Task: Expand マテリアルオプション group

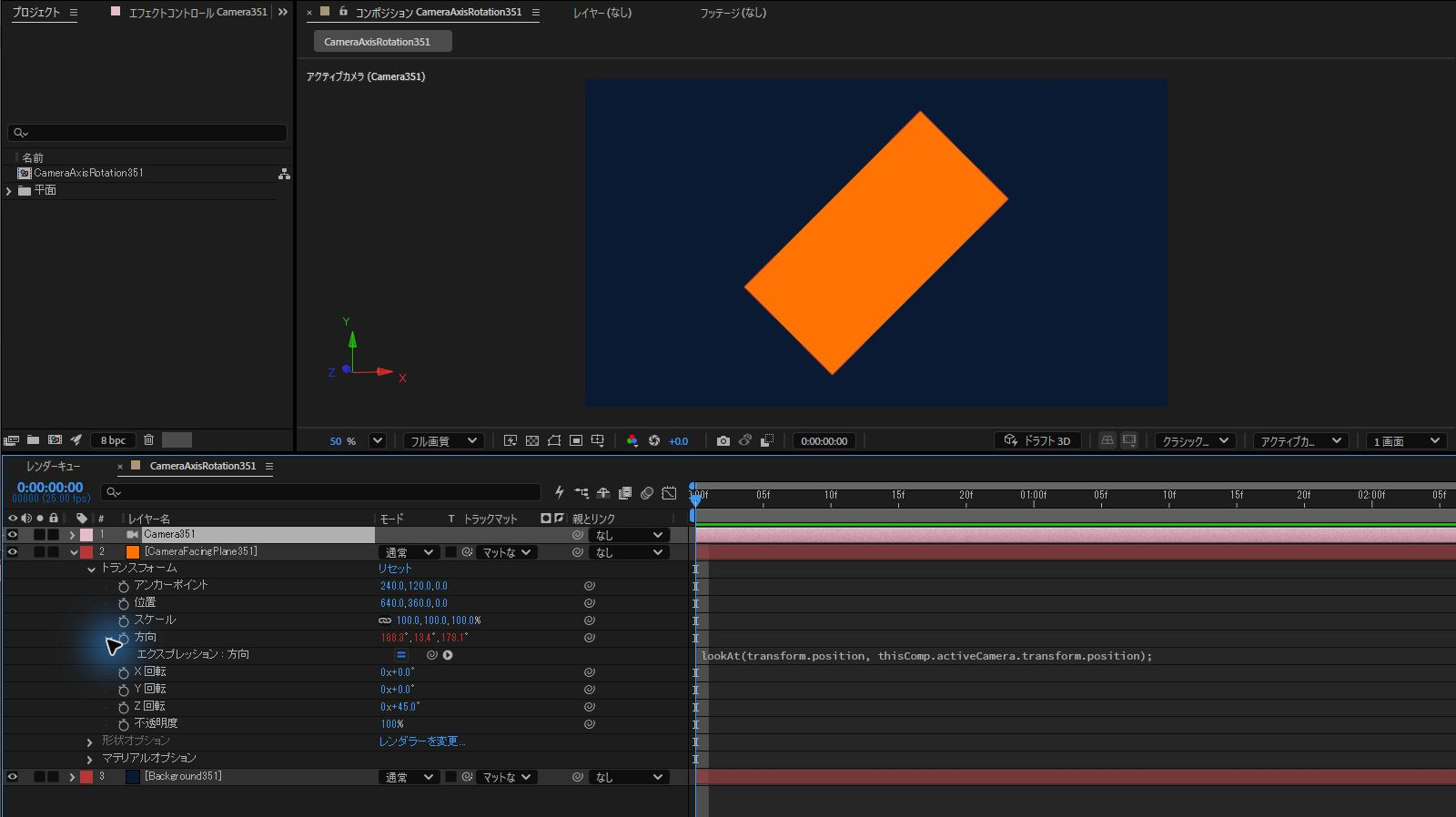Action: pos(89,760)
